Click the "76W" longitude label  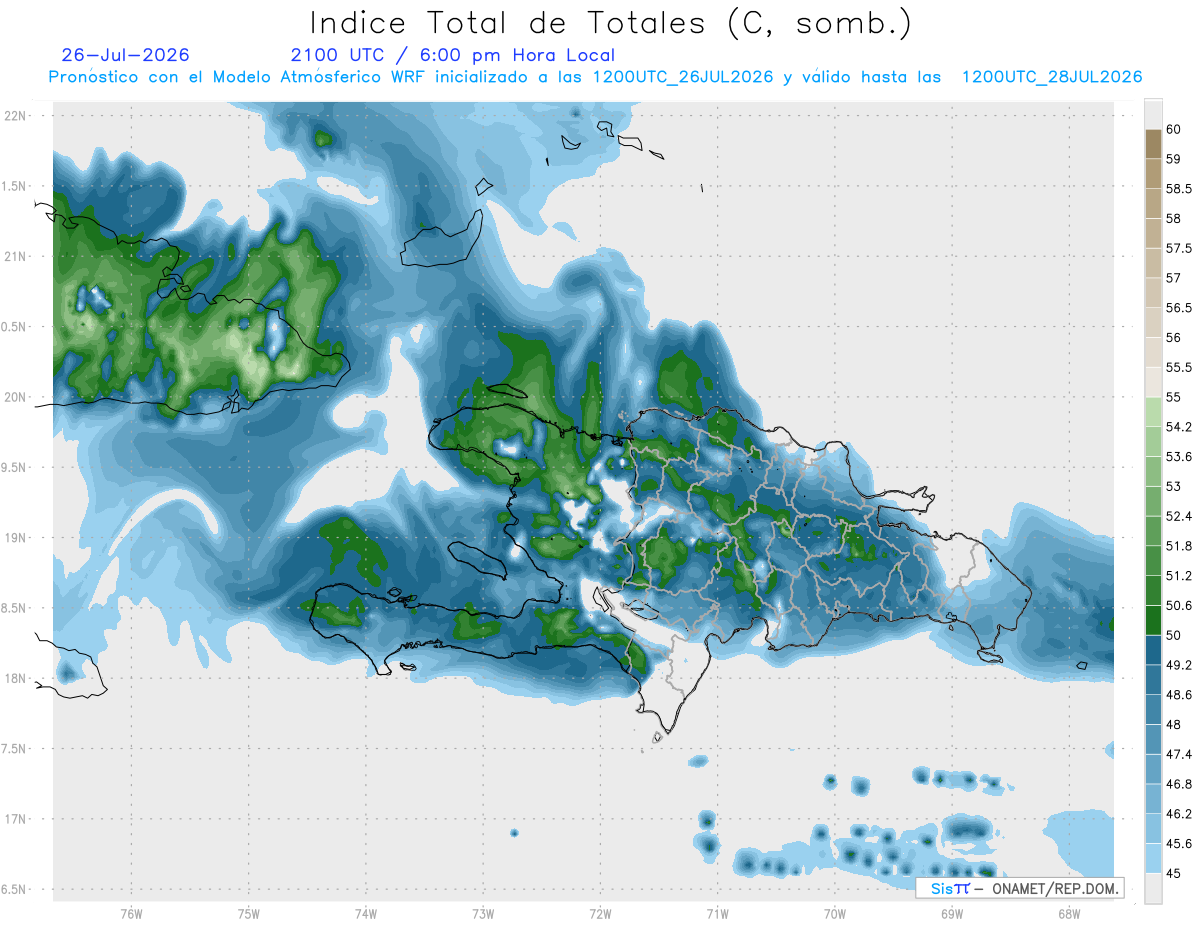click(x=131, y=914)
